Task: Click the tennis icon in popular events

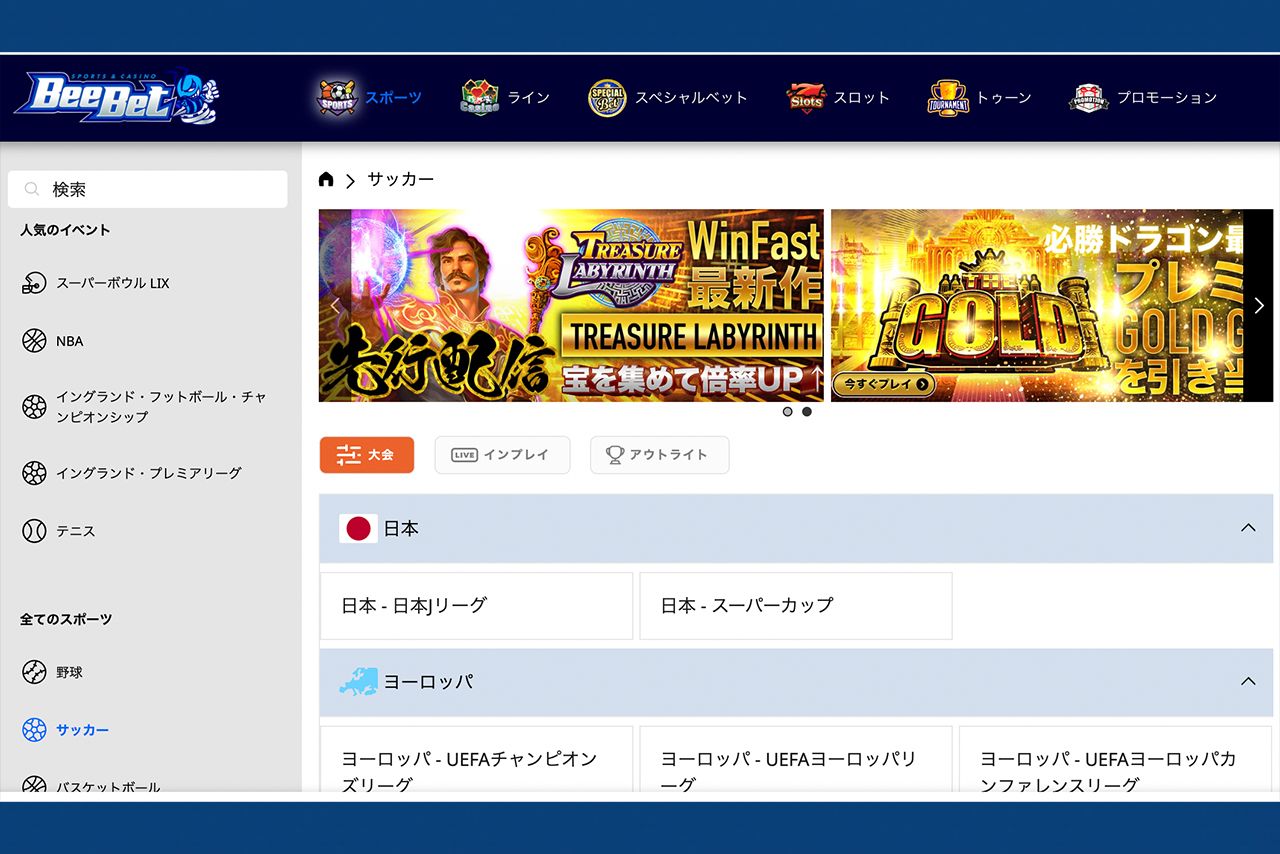Action: point(35,531)
